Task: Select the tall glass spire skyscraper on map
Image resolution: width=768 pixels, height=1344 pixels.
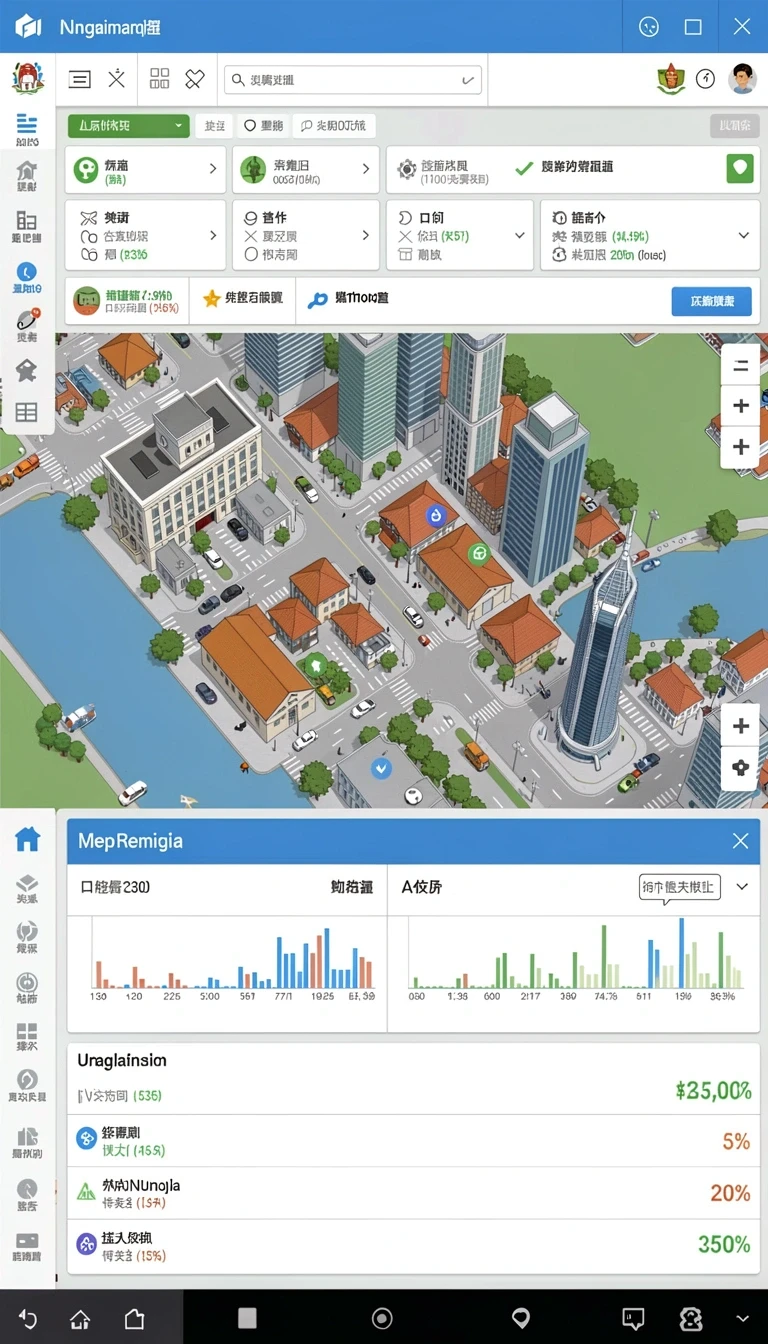Action: (600, 645)
